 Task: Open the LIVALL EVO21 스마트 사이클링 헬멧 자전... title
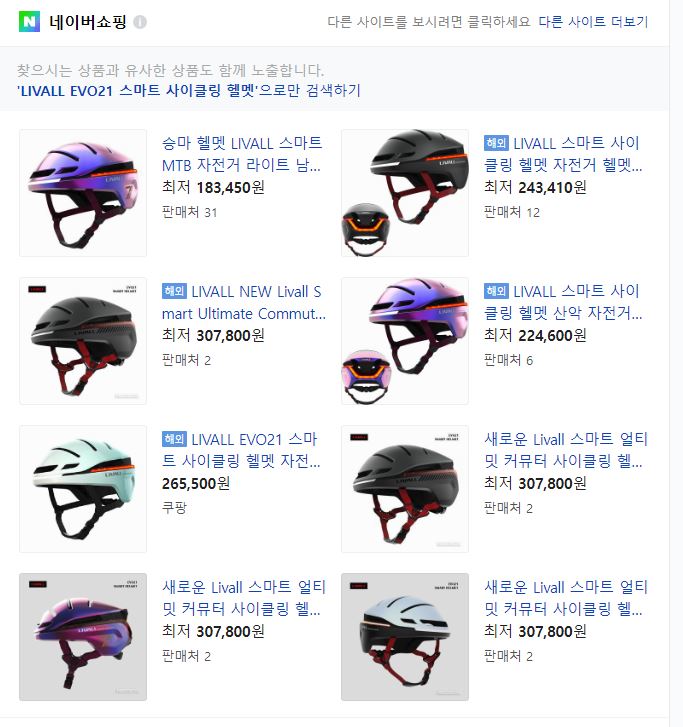pyautogui.click(x=241, y=450)
